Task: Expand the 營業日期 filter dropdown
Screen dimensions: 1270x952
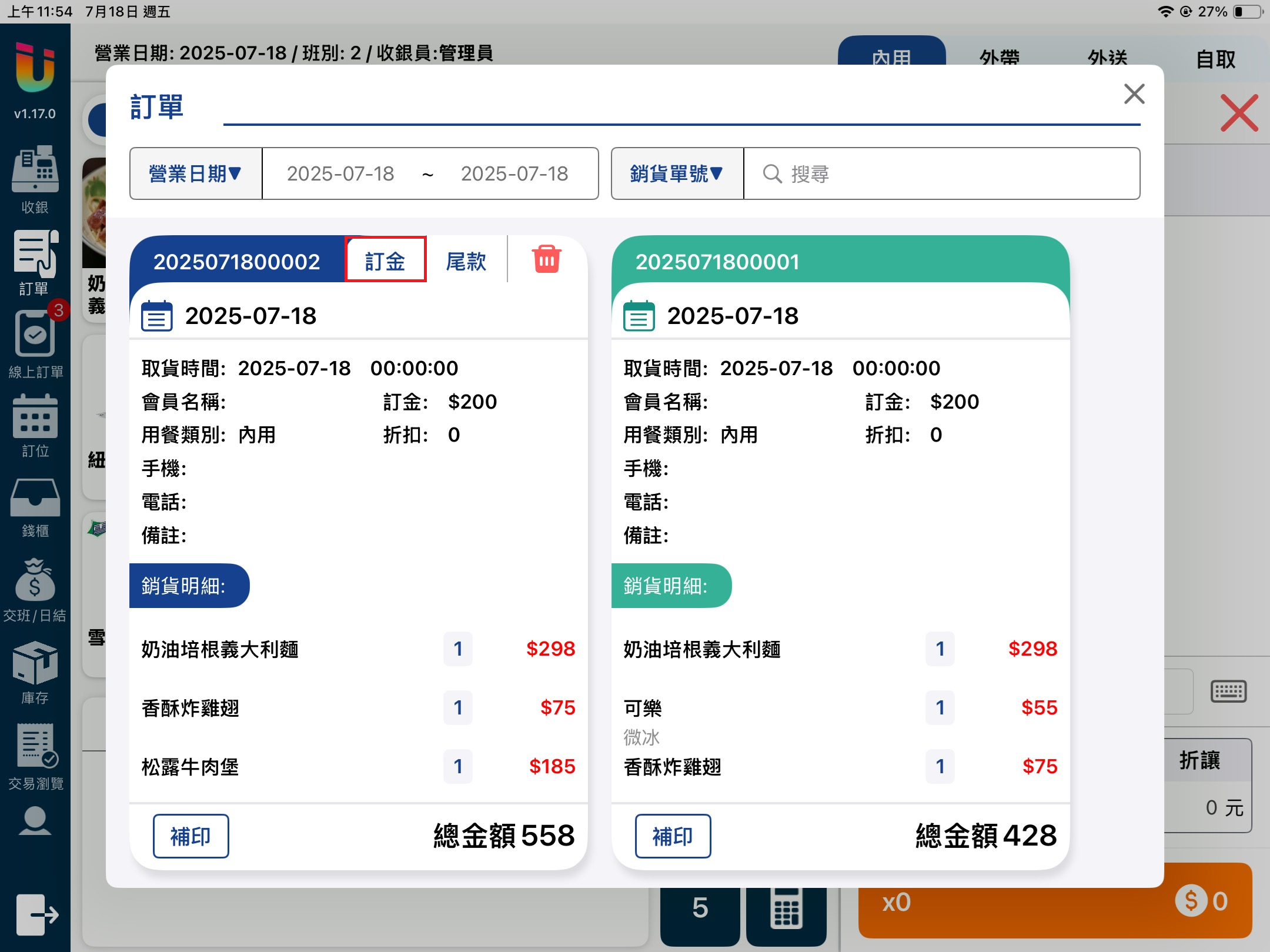Action: (x=195, y=173)
